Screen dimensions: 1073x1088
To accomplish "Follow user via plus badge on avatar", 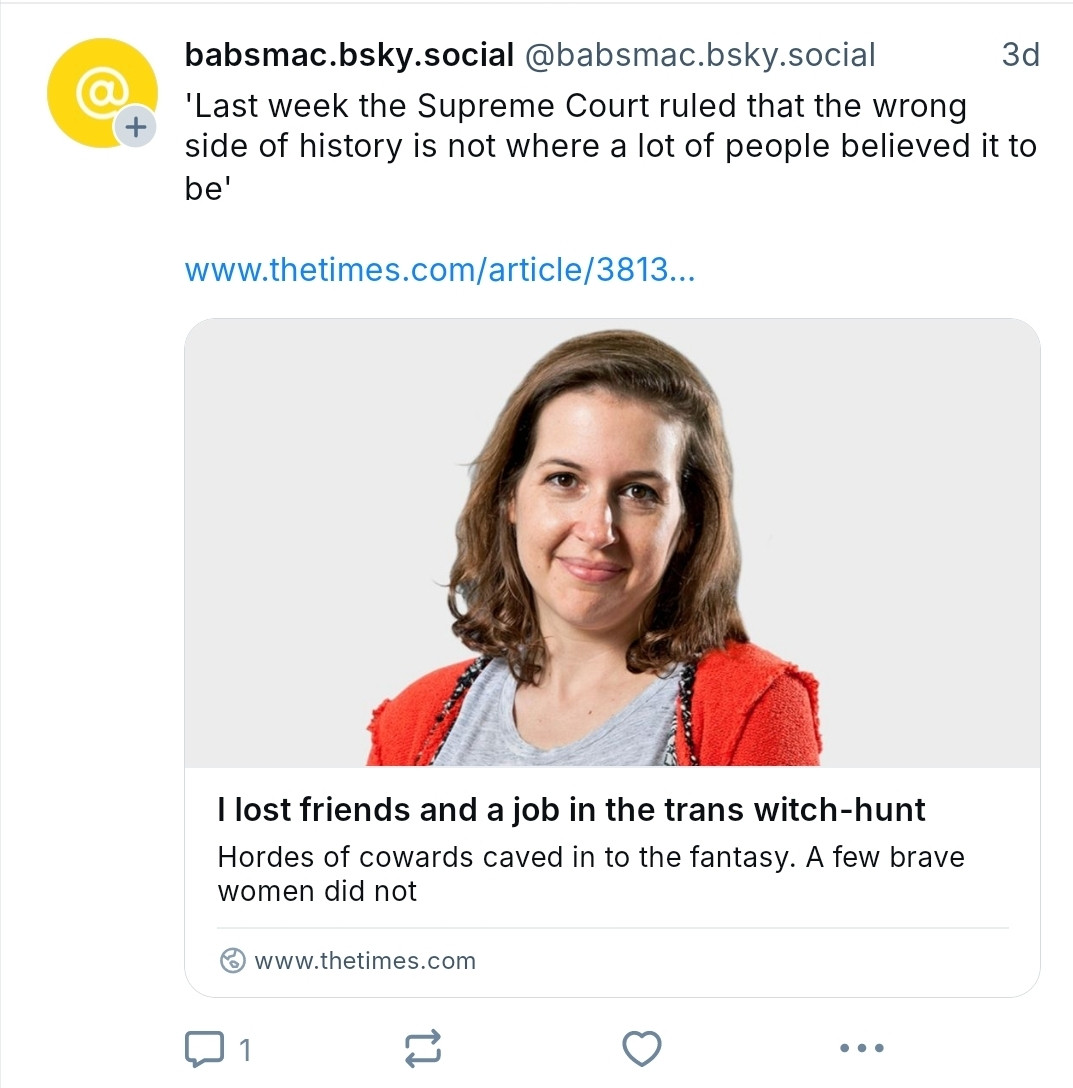I will coord(135,127).
